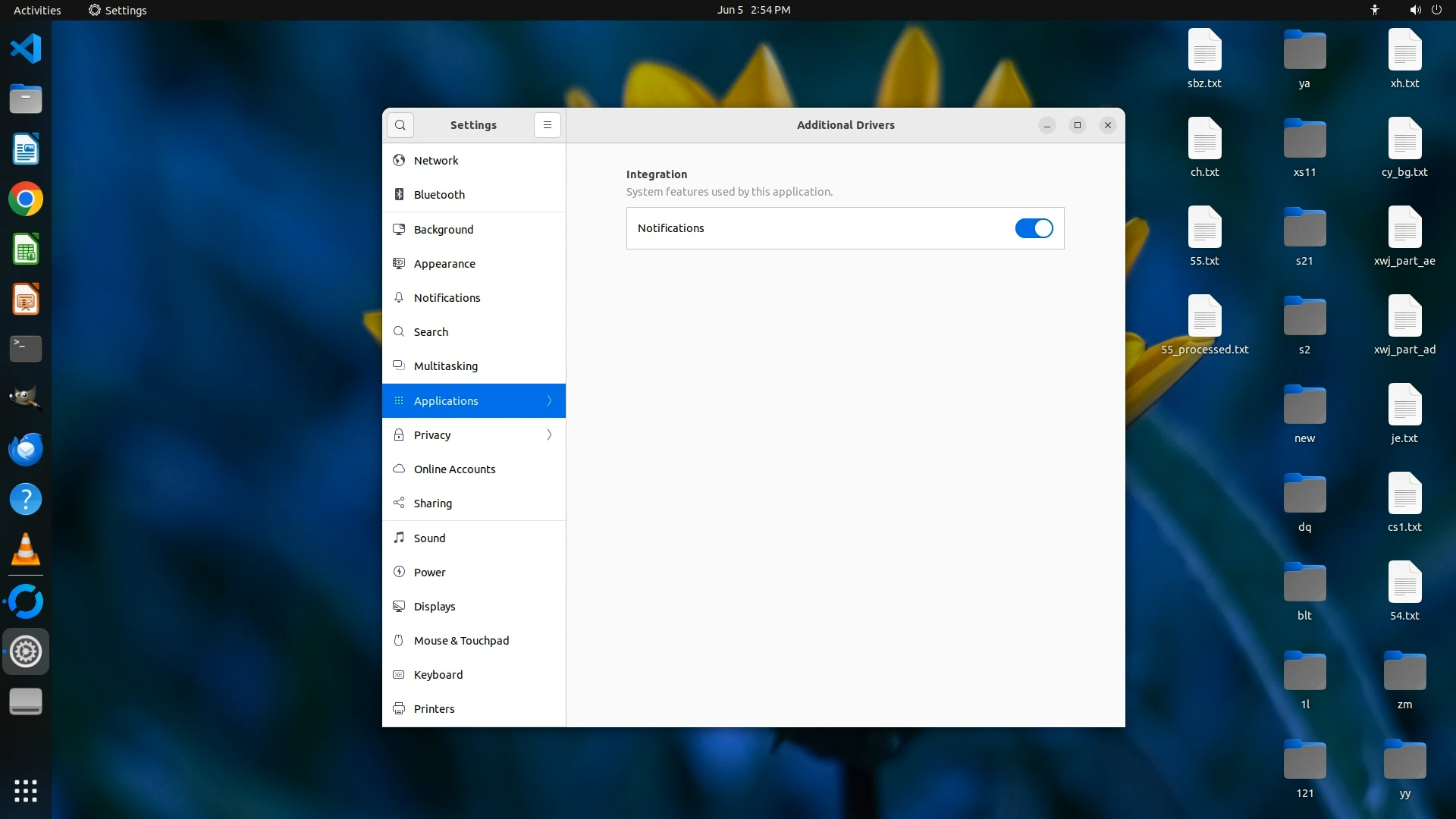Go to Online Accounts settings
The height and width of the screenshot is (819, 1456).
pyautogui.click(x=454, y=469)
